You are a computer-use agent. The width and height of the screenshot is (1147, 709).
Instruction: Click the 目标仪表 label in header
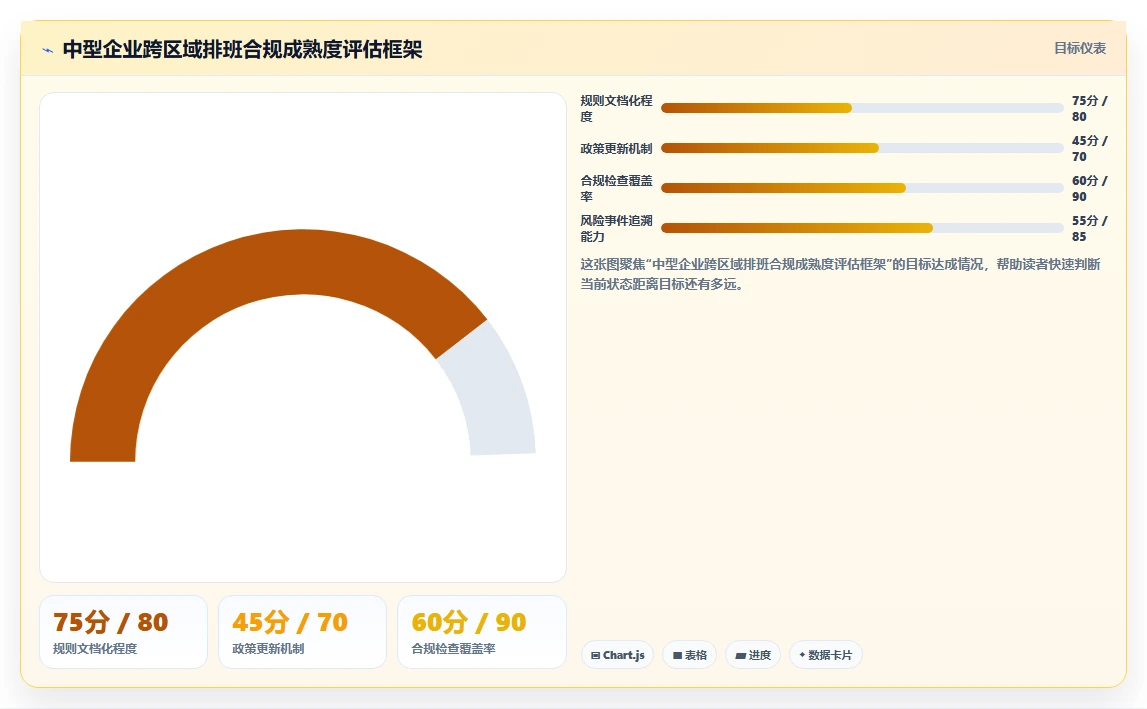click(1080, 48)
